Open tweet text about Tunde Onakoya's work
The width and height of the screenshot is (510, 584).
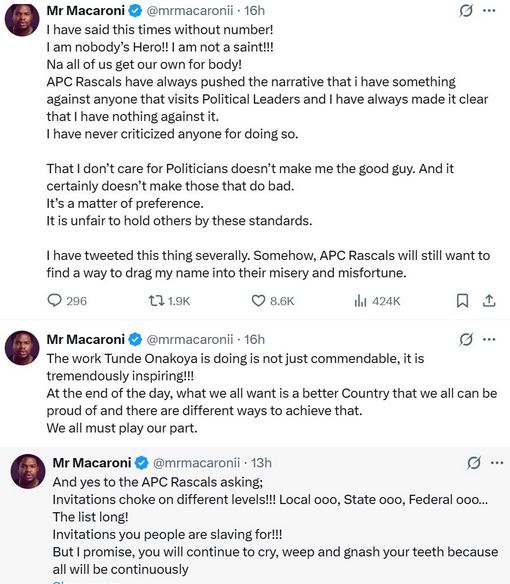point(272,393)
